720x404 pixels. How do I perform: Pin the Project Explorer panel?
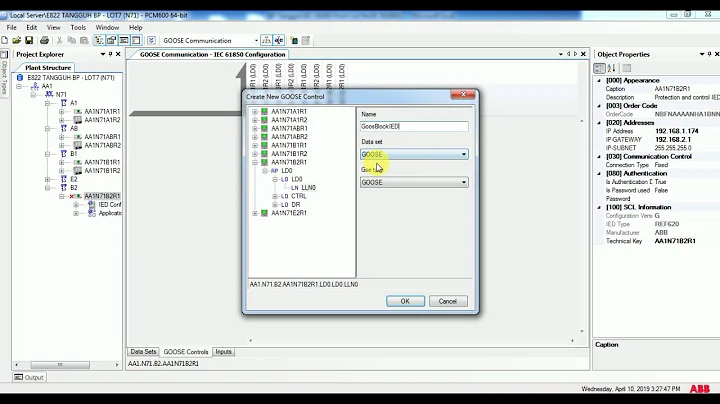110,54
